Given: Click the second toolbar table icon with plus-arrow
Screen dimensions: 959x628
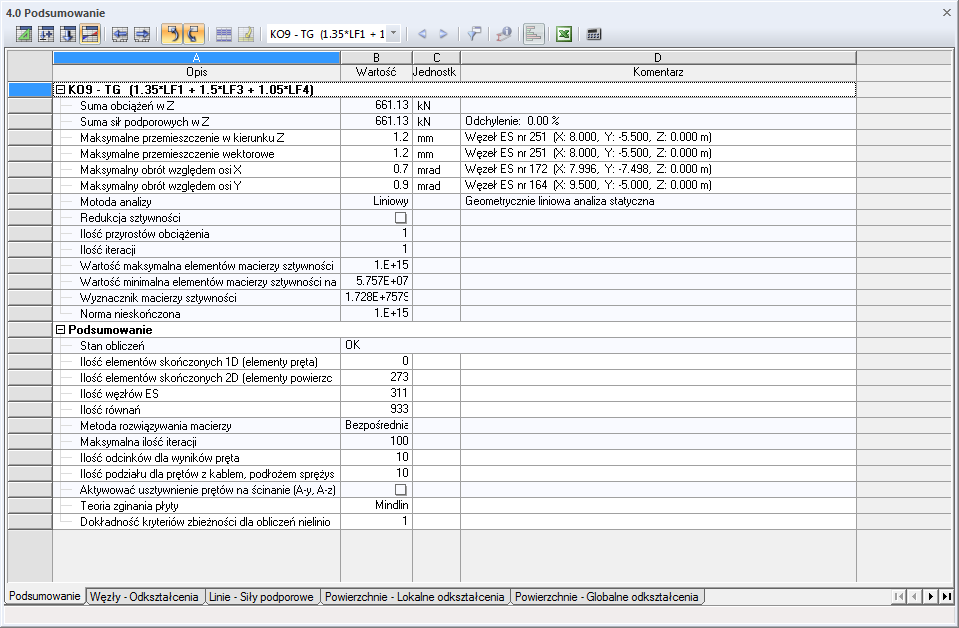Looking at the screenshot, I should point(46,34).
